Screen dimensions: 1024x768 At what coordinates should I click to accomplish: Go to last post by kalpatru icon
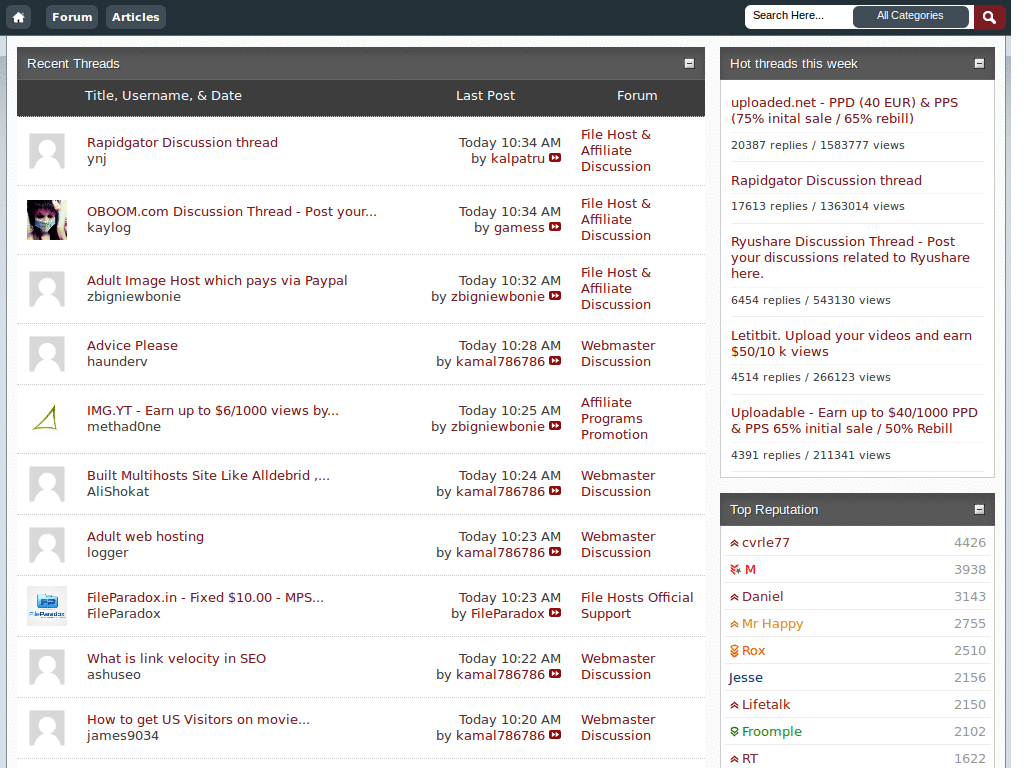pyautogui.click(x=555, y=158)
